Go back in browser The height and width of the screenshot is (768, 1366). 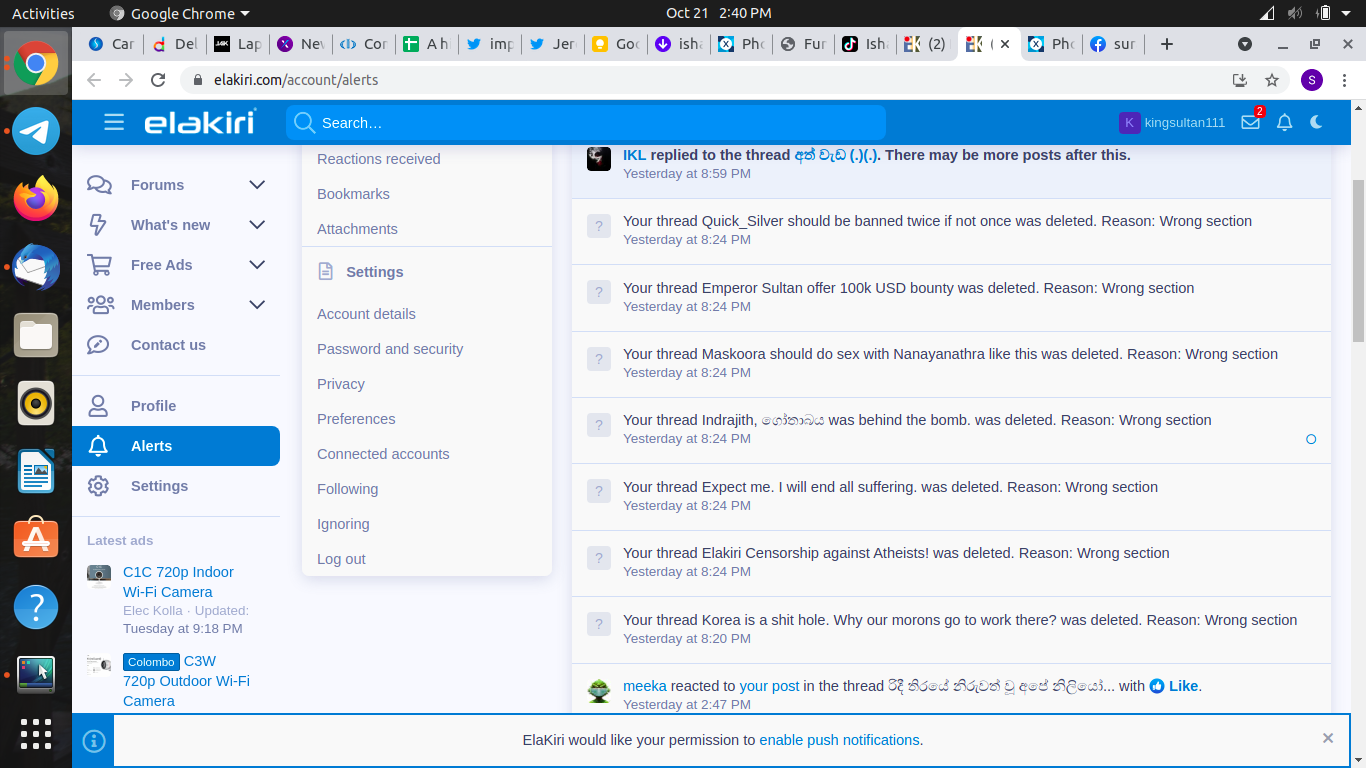(94, 80)
